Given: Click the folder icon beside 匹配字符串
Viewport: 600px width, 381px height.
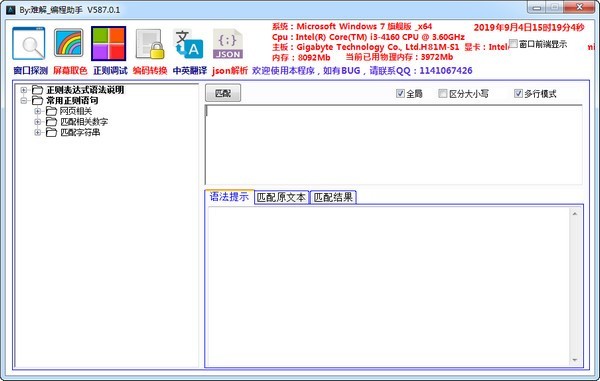Looking at the screenshot, I should tap(51, 132).
